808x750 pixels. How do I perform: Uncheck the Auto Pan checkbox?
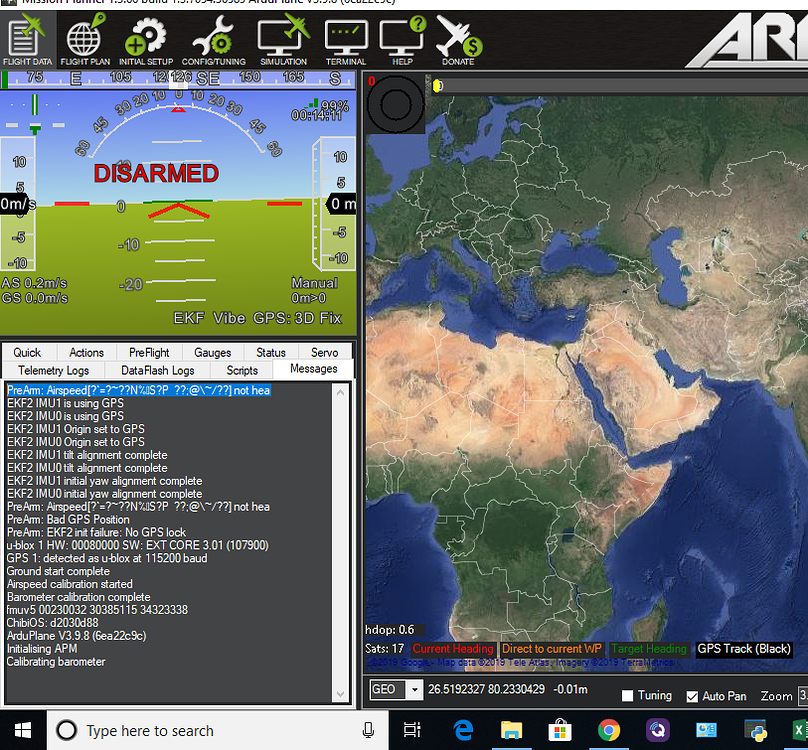[693, 696]
